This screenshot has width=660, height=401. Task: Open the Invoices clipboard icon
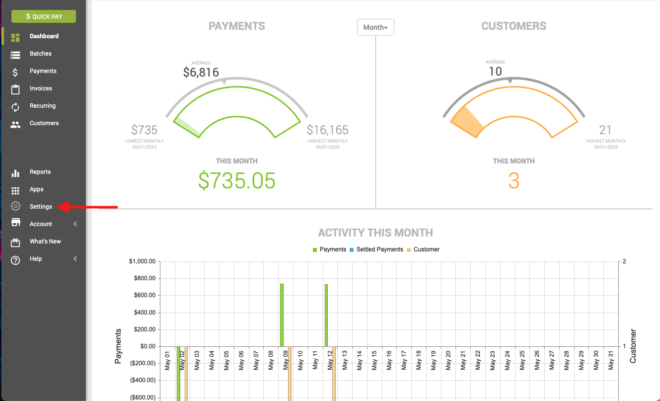pos(16,89)
